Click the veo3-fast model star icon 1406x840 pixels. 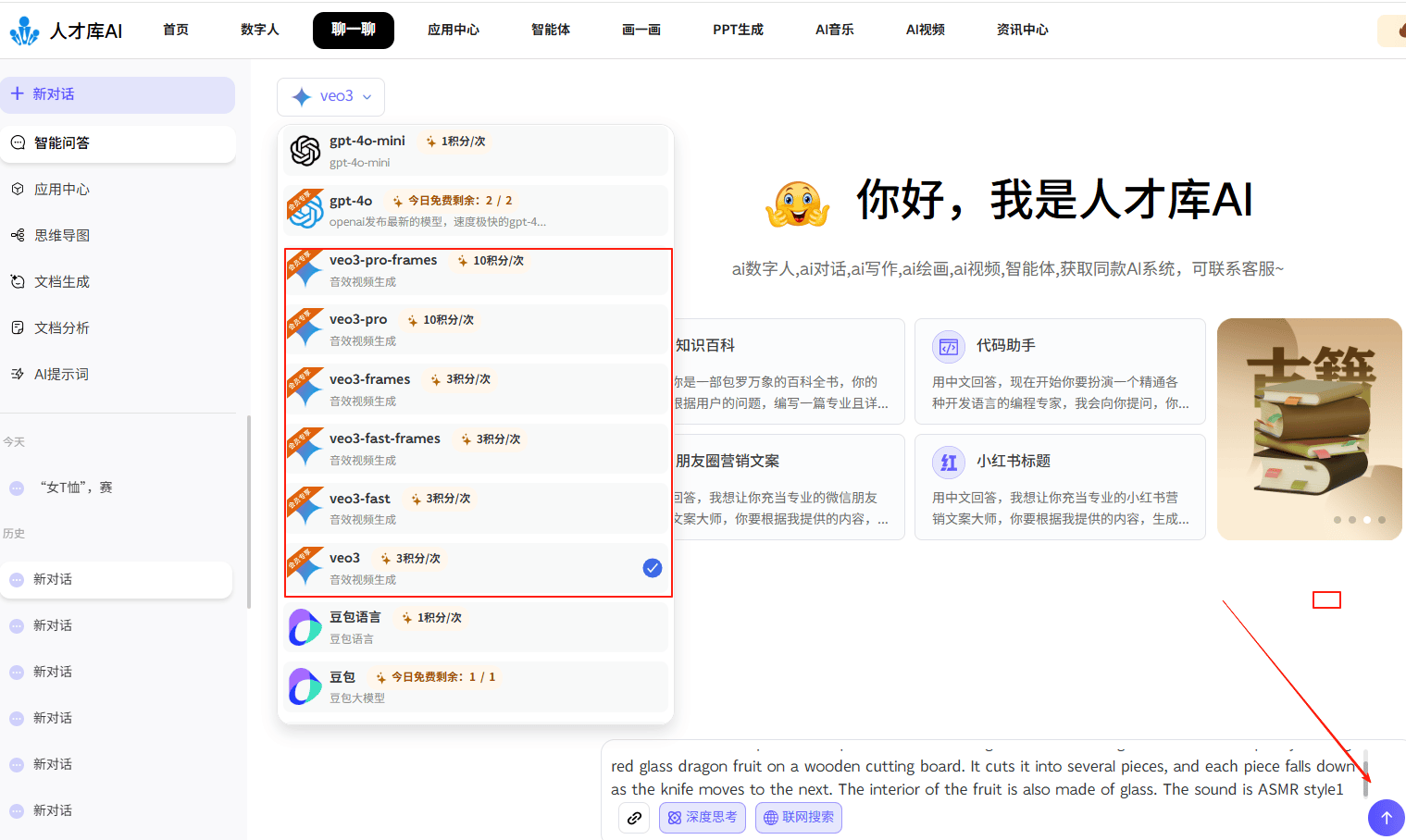[x=305, y=508]
